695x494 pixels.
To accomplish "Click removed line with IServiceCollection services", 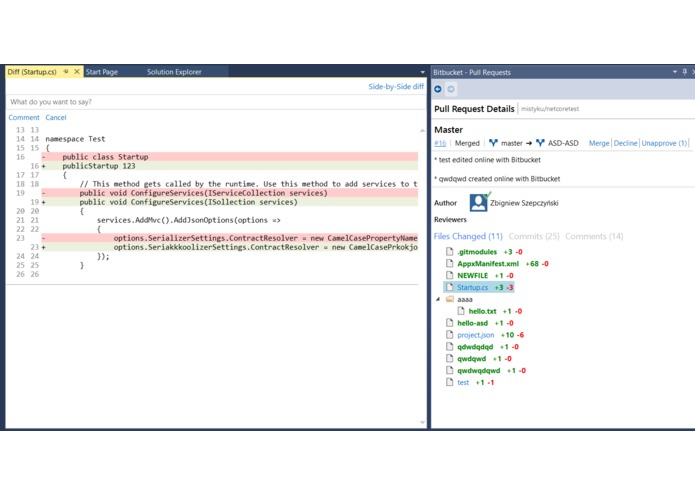I will 230,193.
